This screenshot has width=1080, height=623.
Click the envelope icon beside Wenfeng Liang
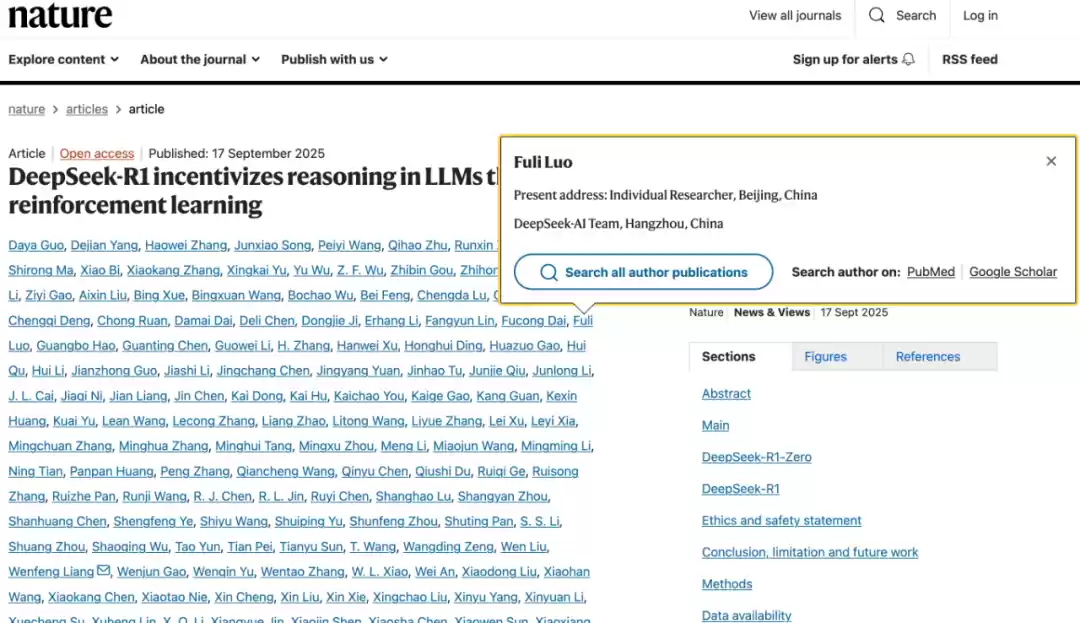pos(103,571)
